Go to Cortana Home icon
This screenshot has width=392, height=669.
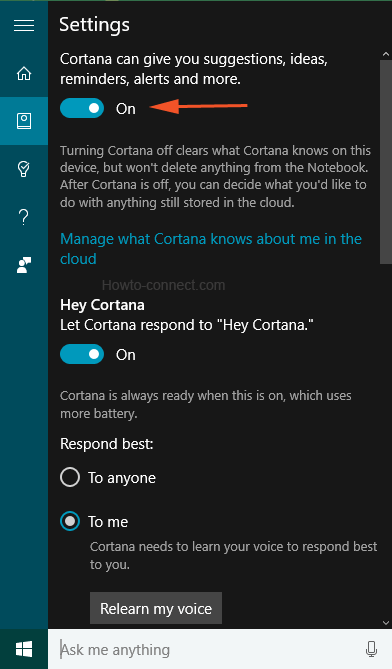[x=24, y=73]
